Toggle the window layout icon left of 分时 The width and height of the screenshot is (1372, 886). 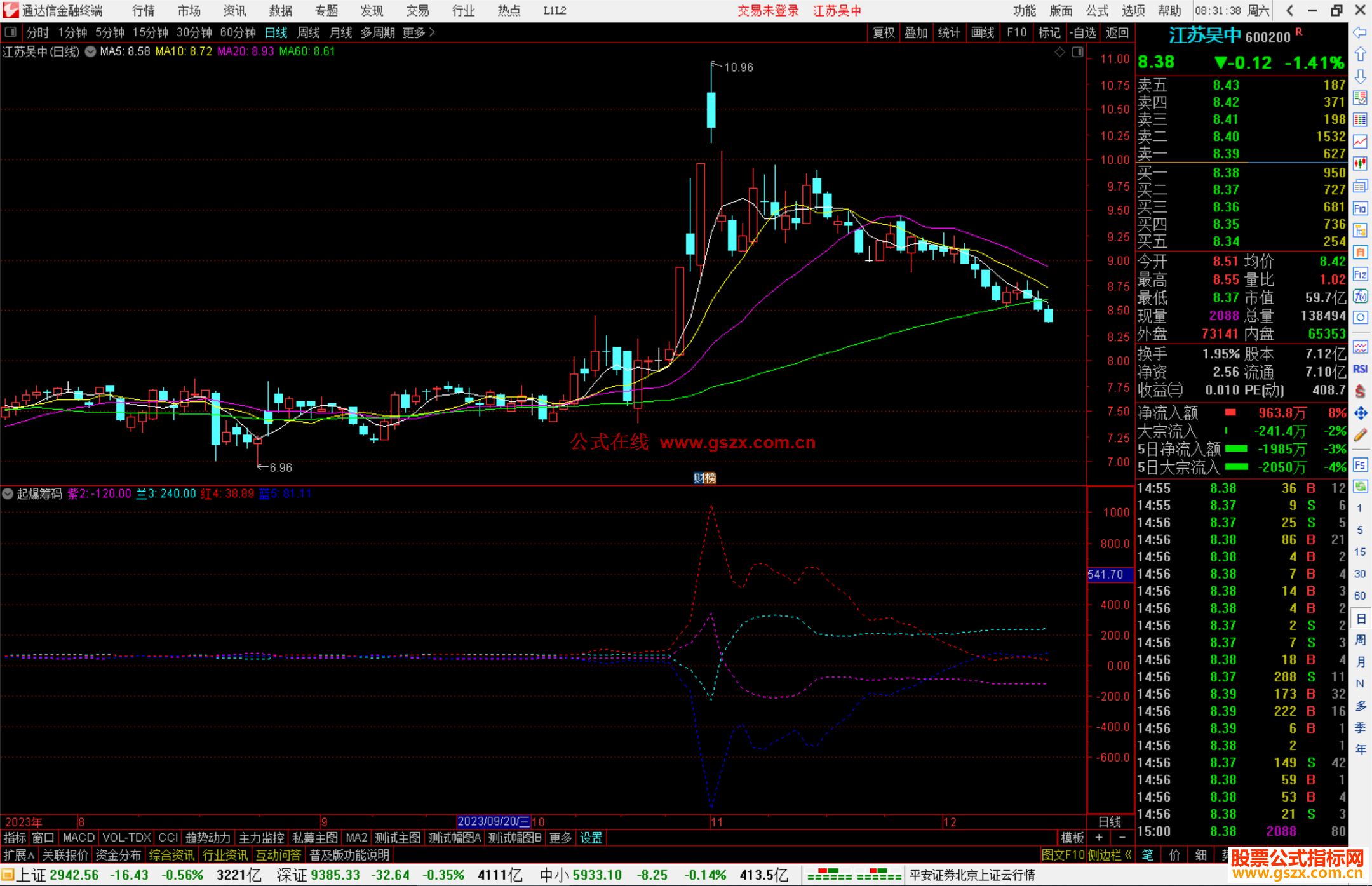[x=11, y=32]
